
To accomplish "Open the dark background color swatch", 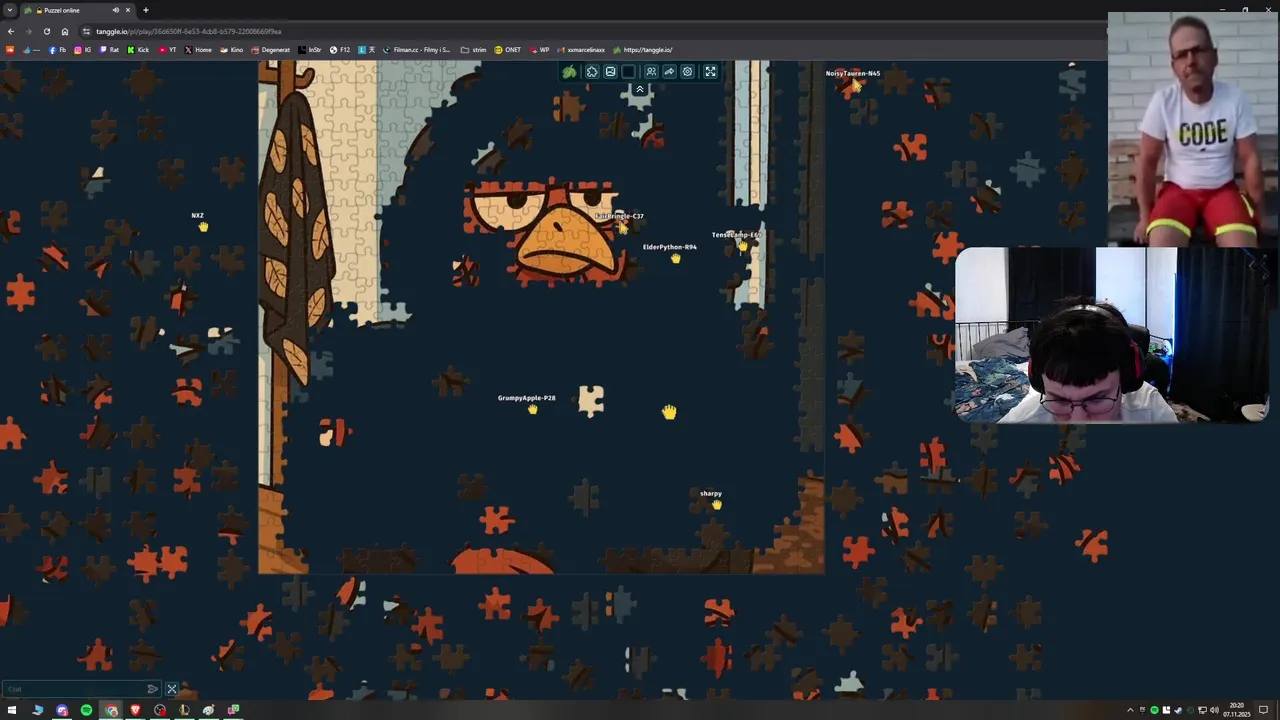I will 628,72.
